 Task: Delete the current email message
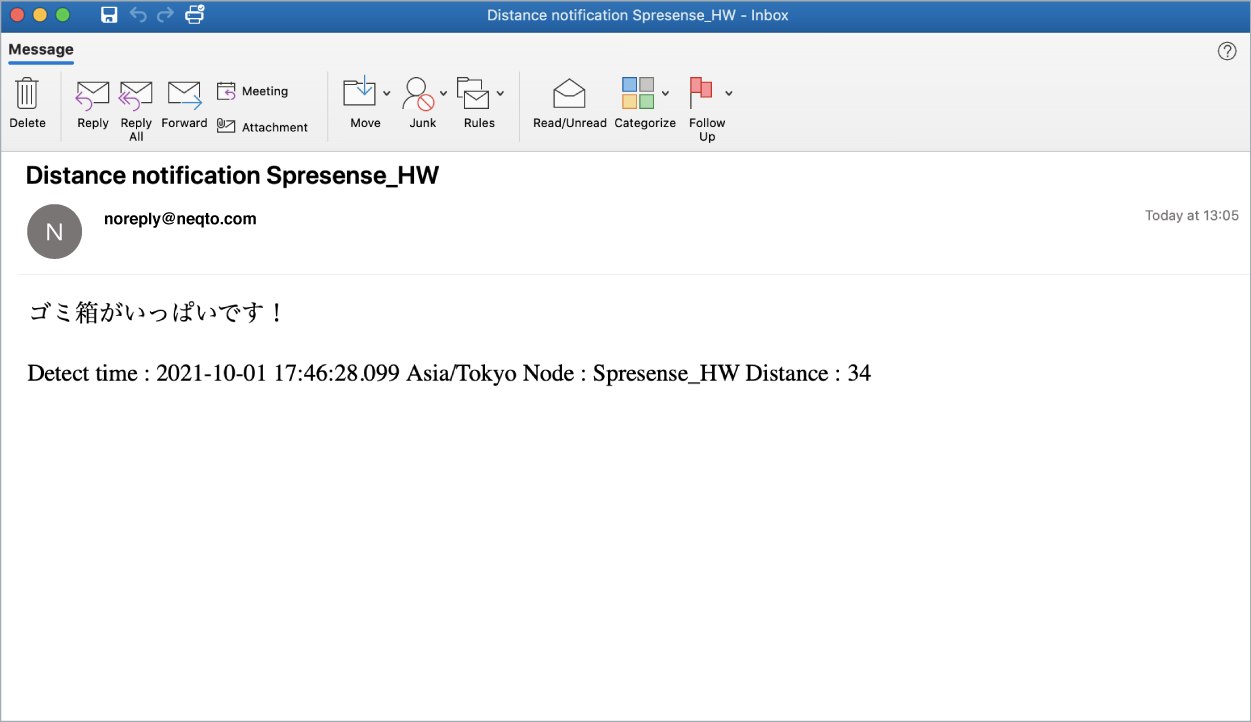coord(27,103)
